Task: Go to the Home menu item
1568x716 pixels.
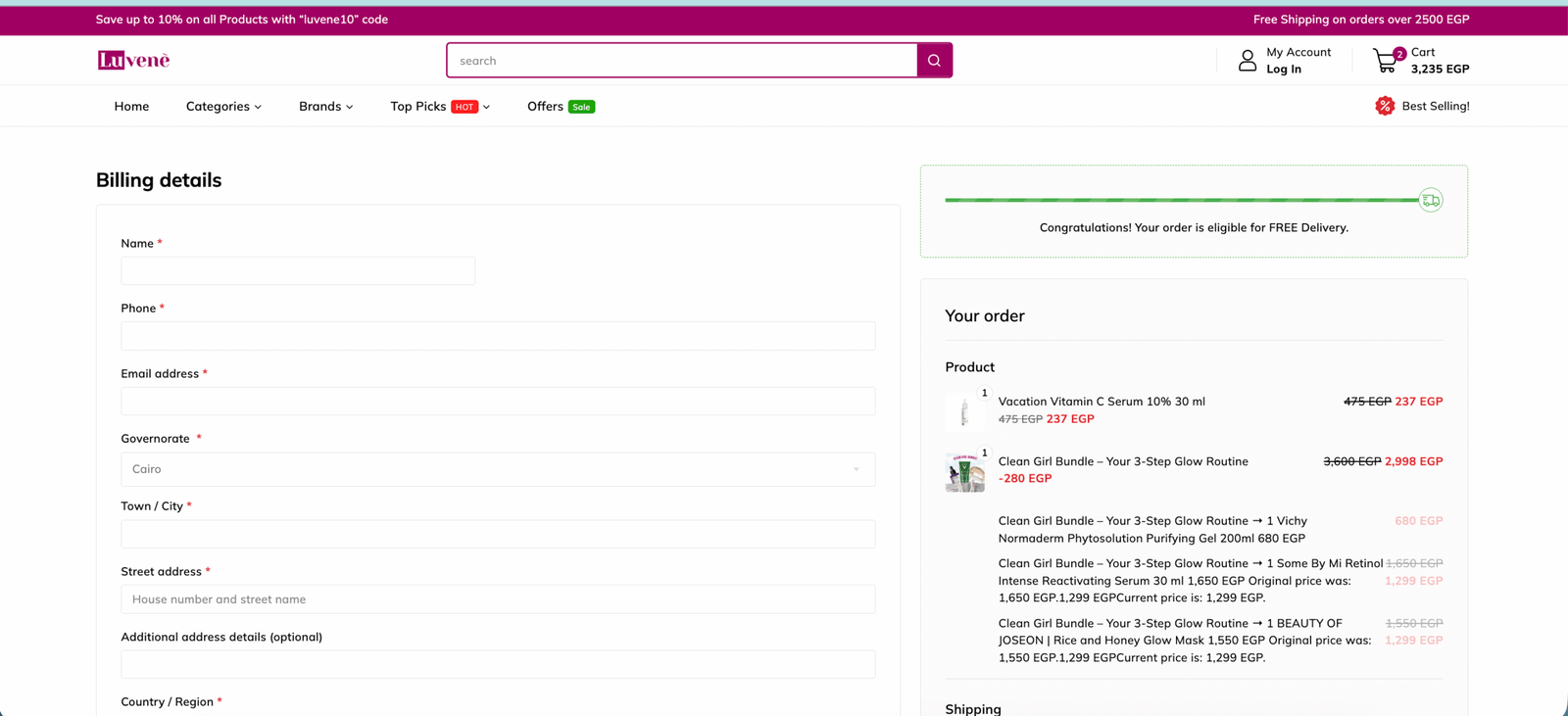Action: [131, 106]
